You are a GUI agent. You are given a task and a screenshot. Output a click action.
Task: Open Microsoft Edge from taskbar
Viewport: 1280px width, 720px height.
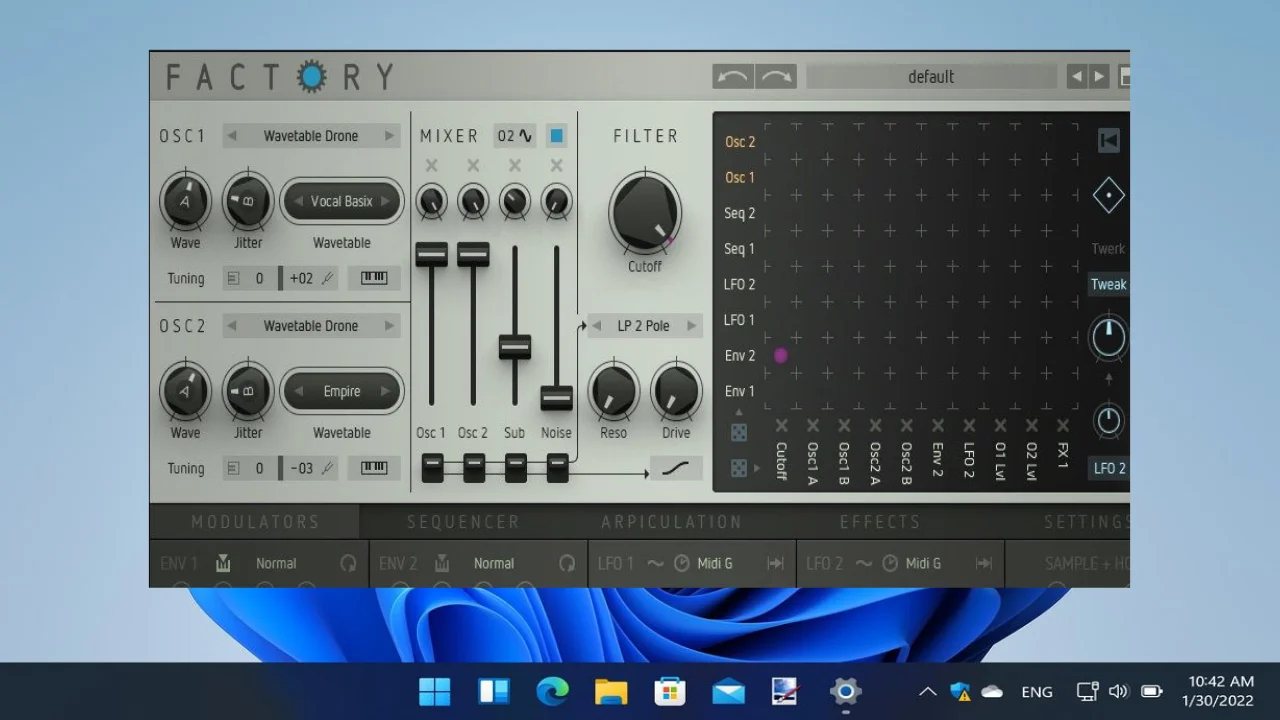click(x=552, y=691)
